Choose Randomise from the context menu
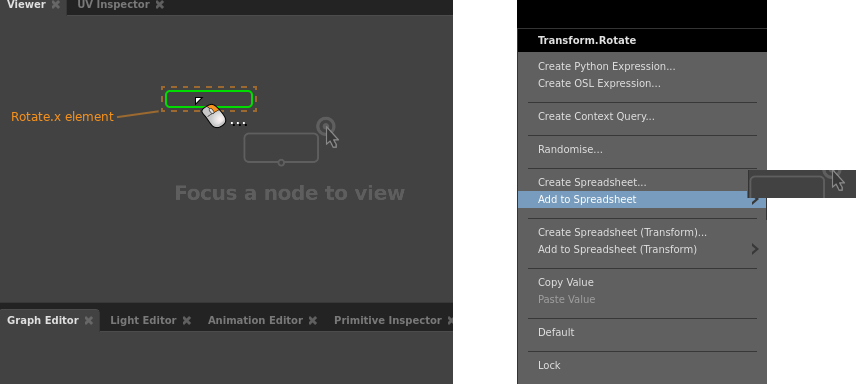Image resolution: width=856 pixels, height=384 pixels. [x=570, y=150]
